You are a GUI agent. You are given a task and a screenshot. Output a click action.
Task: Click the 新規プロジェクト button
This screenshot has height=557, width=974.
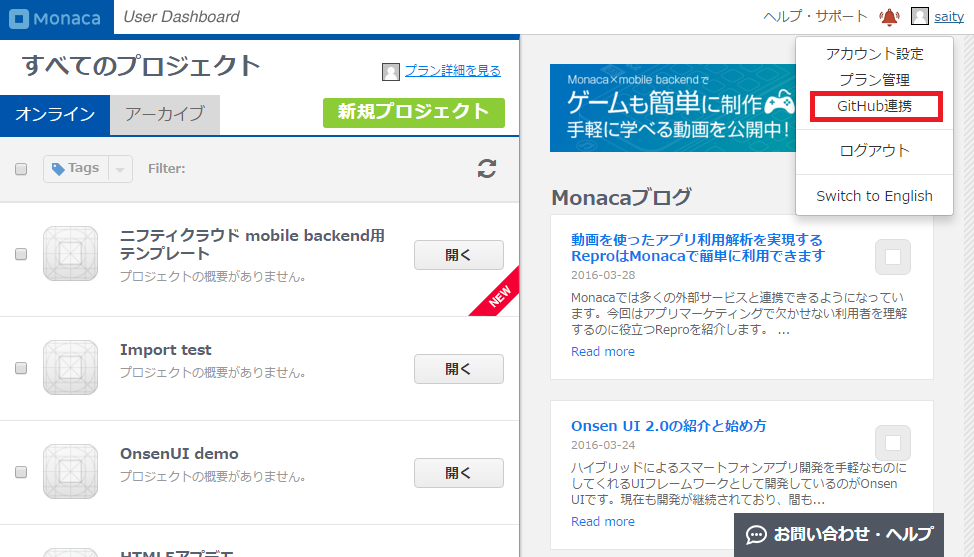click(413, 112)
